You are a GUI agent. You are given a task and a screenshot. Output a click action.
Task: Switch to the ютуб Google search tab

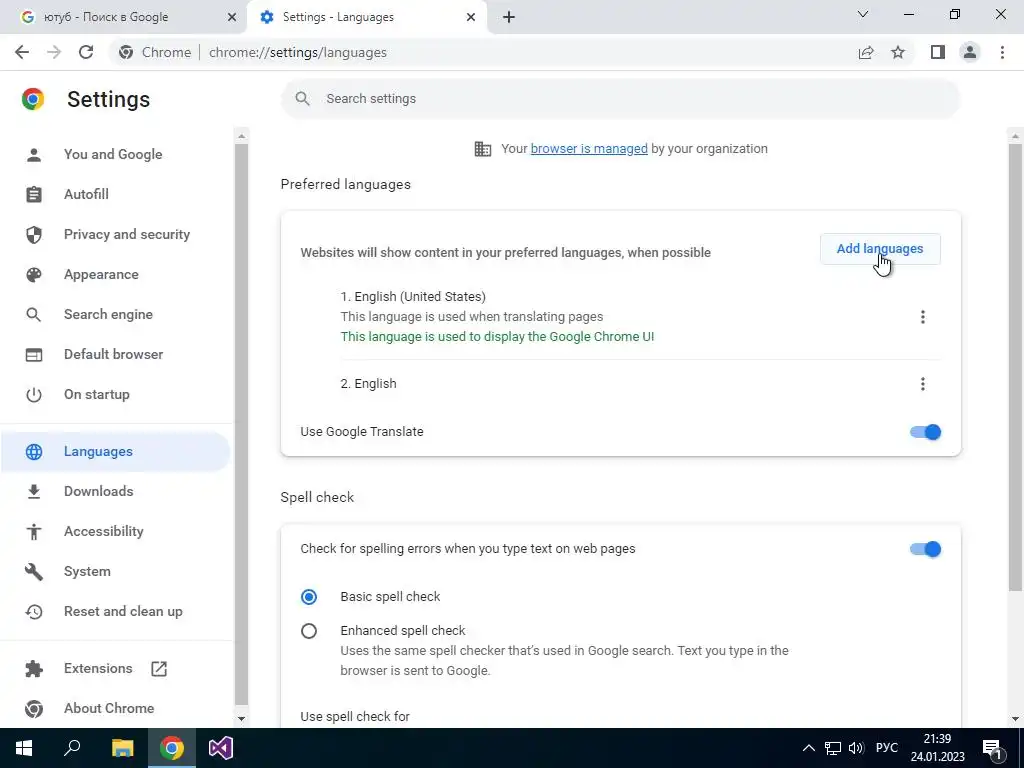(x=124, y=17)
